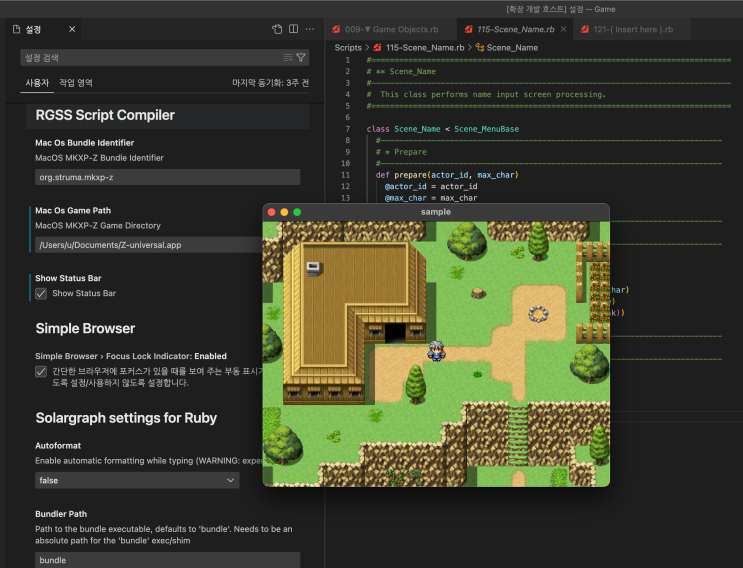Image resolution: width=743 pixels, height=568 pixels.
Task: Uncheck Simple Browser Focus Lock Indicator
Action: pos(41,371)
